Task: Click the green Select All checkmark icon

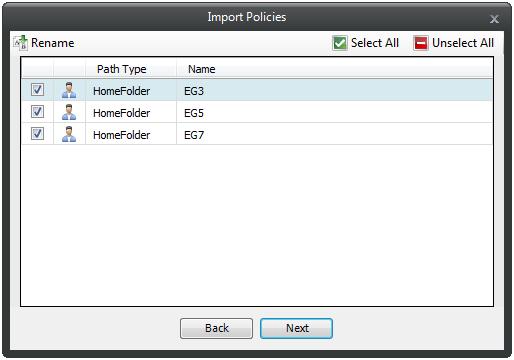Action: click(340, 43)
